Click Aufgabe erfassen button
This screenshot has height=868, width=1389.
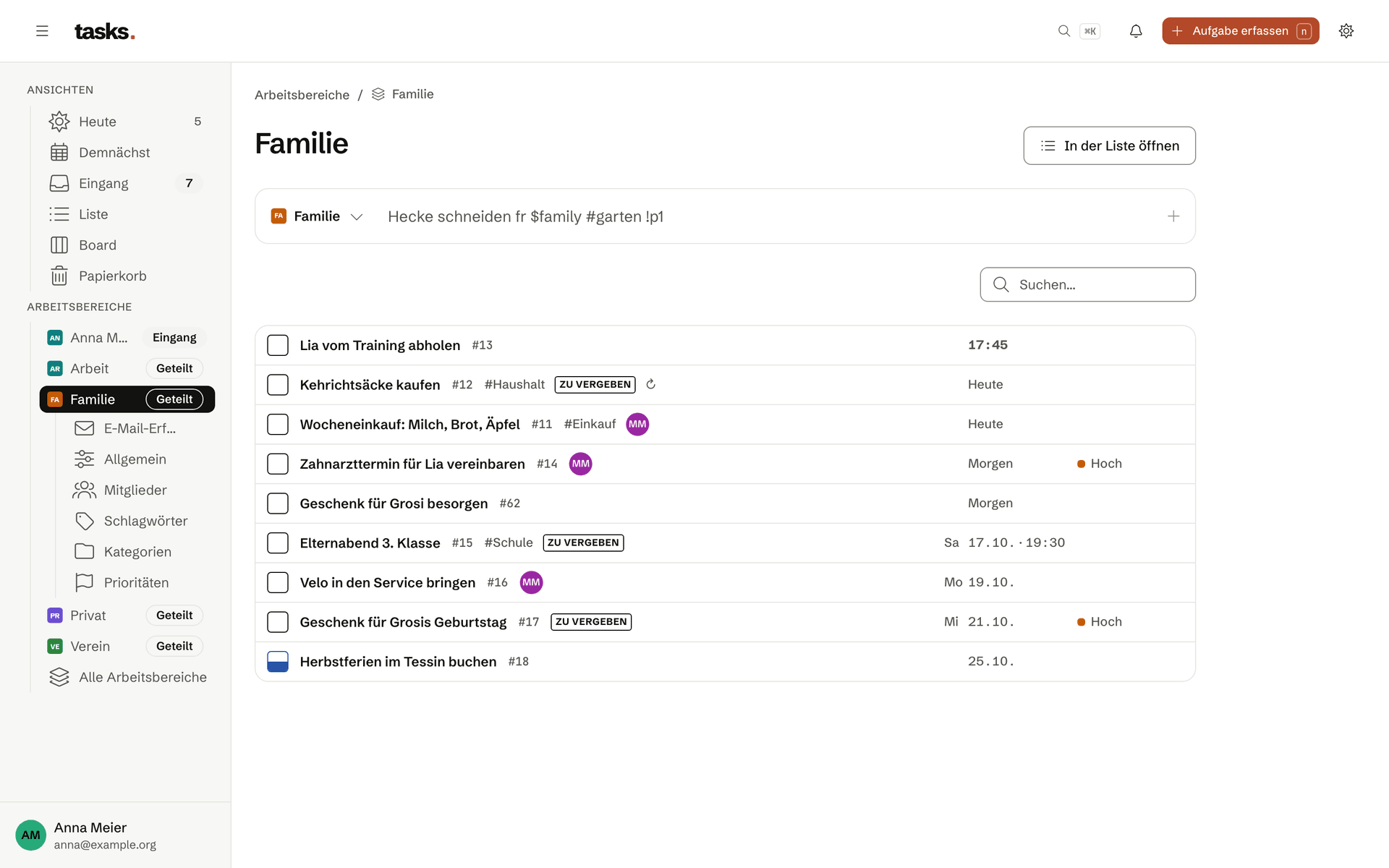point(1241,31)
